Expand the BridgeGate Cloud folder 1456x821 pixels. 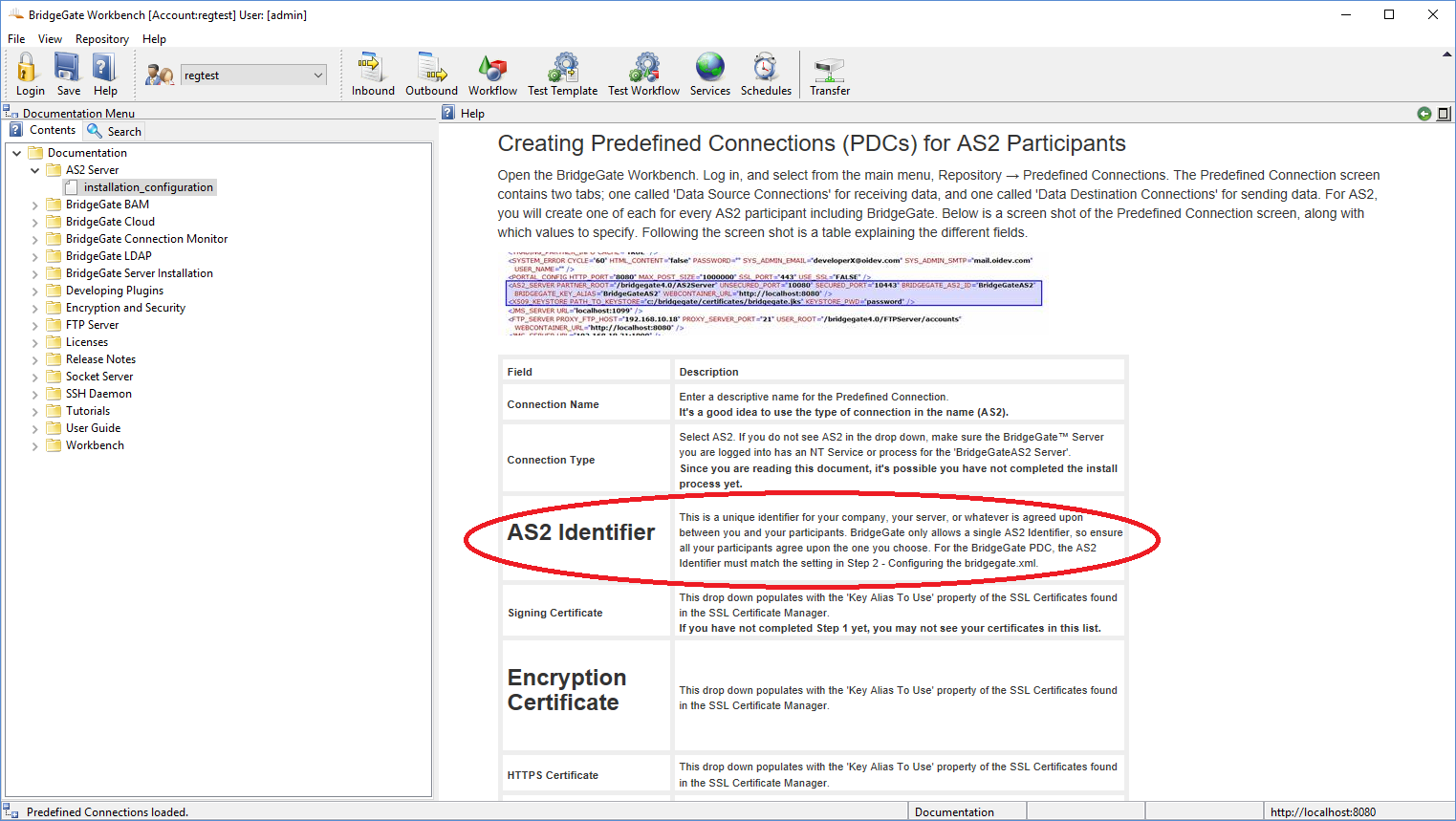(35, 222)
